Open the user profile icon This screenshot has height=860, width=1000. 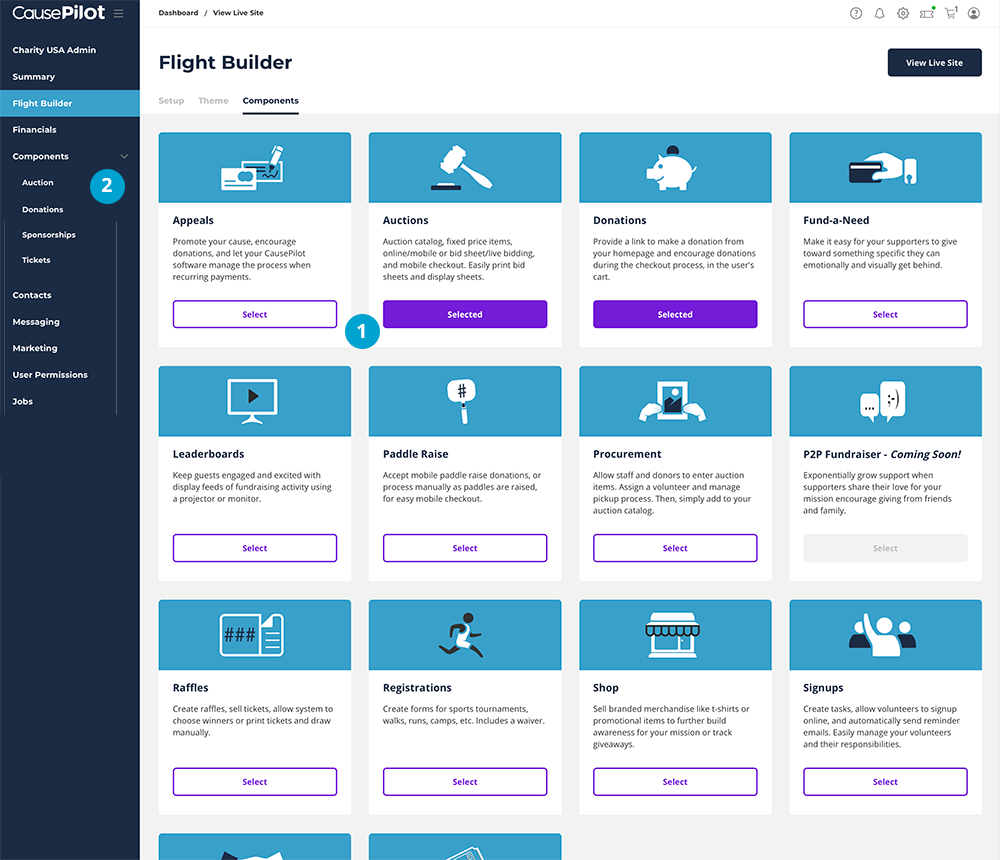click(974, 13)
